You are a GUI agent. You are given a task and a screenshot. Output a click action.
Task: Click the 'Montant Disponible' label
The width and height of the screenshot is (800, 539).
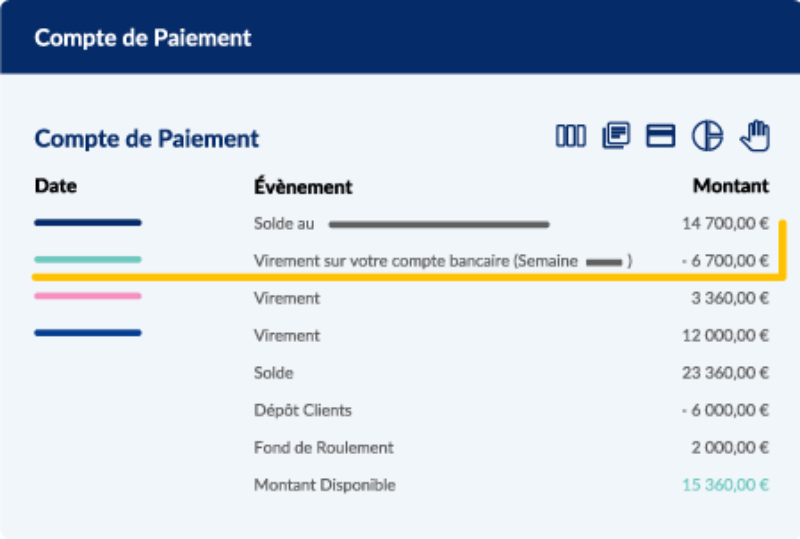tap(325, 485)
